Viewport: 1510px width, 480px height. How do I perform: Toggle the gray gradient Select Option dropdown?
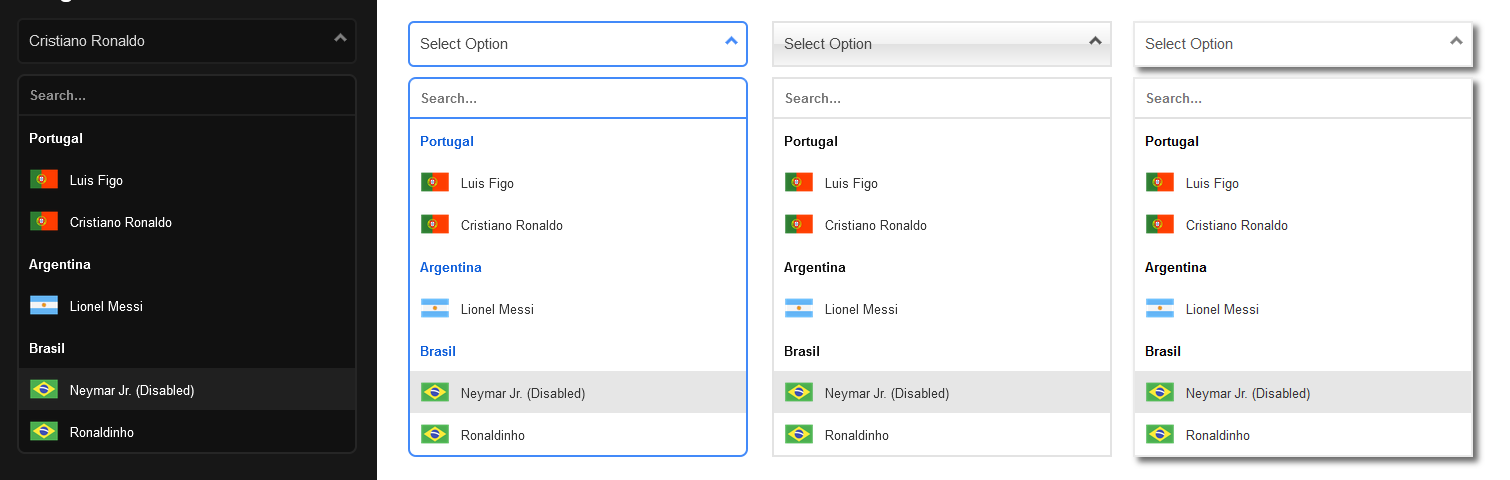pos(1095,42)
